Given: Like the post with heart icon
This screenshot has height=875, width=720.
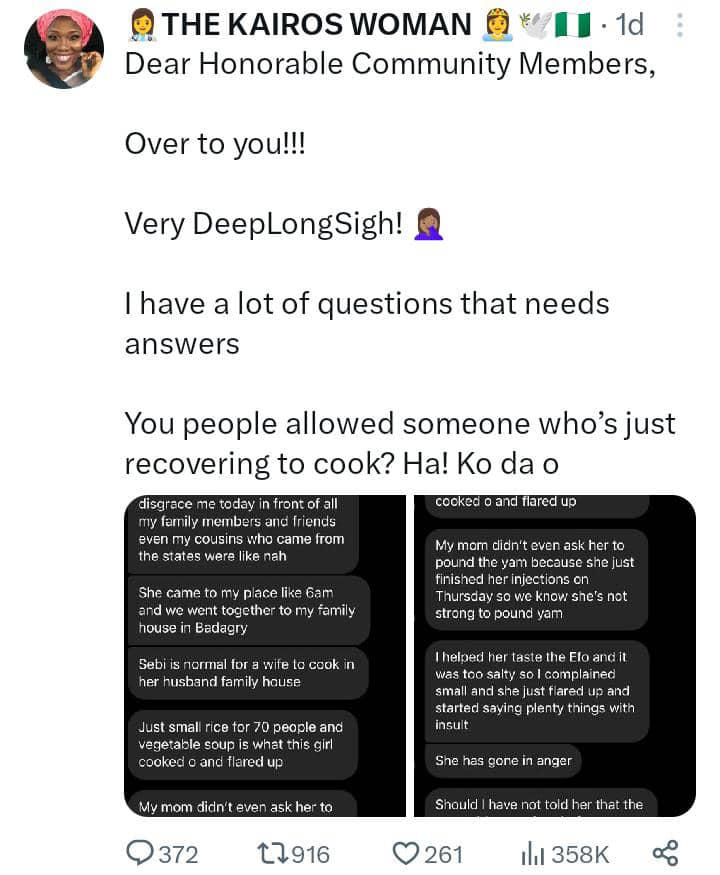Looking at the screenshot, I should click(x=404, y=853).
